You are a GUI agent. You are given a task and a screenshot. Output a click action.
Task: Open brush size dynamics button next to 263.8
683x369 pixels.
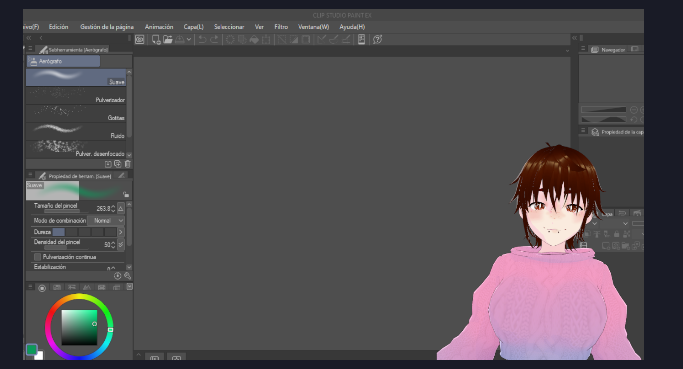[121, 209]
